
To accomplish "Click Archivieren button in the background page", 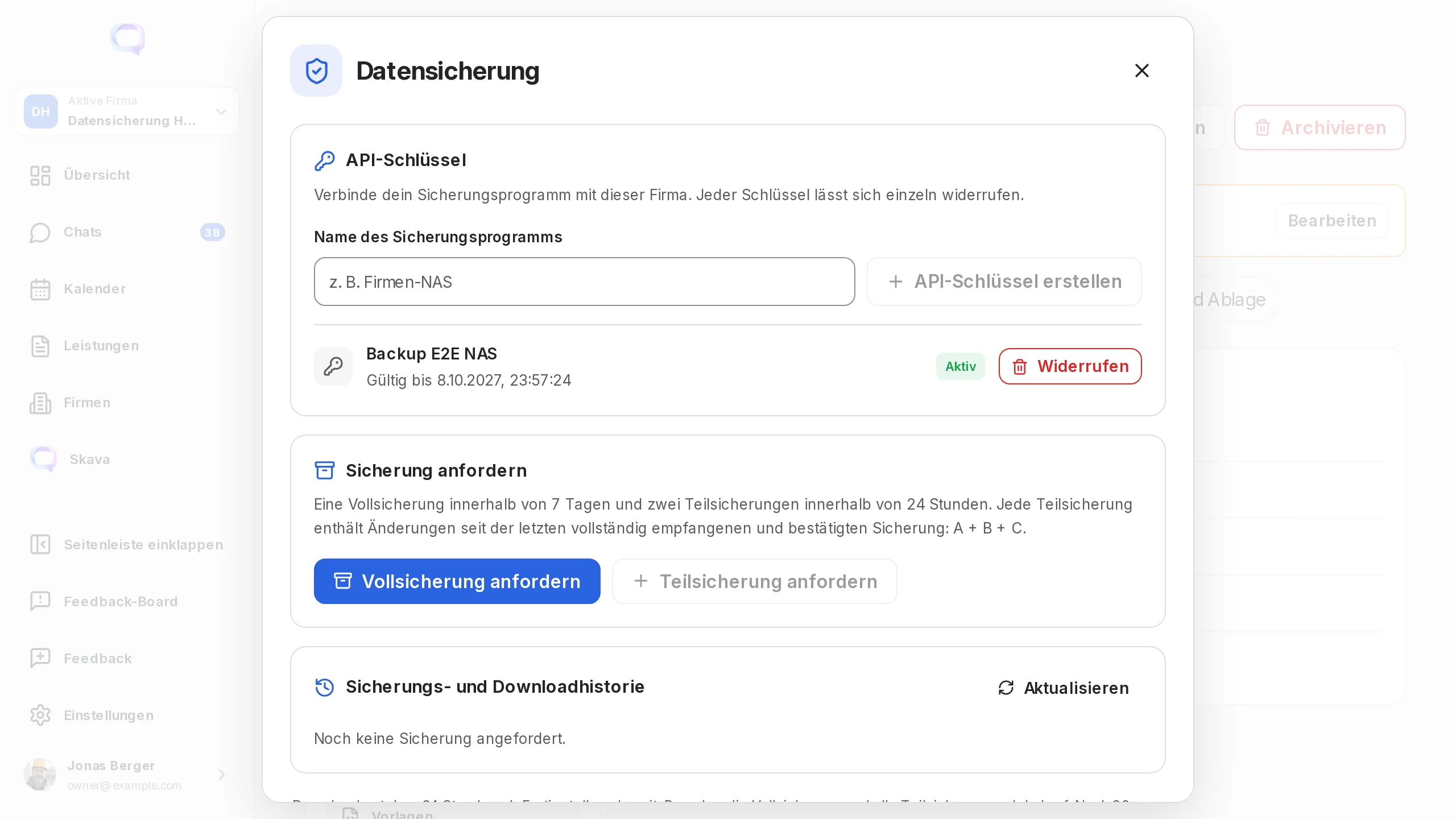I will [1319, 127].
